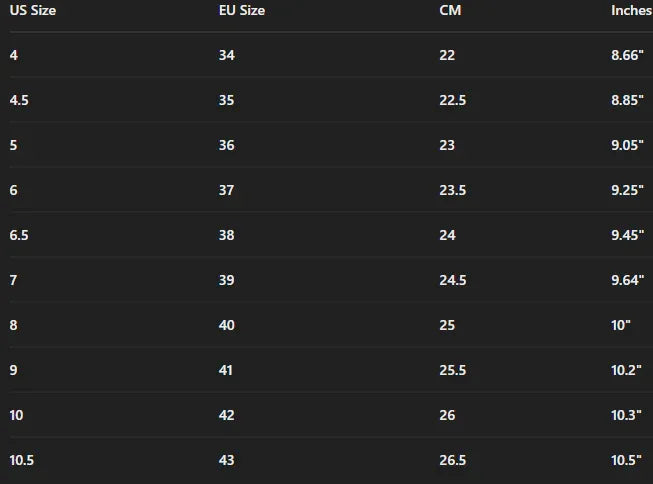This screenshot has height=484, width=653.
Task: Click the 9.45" inches value
Action: click(627, 235)
